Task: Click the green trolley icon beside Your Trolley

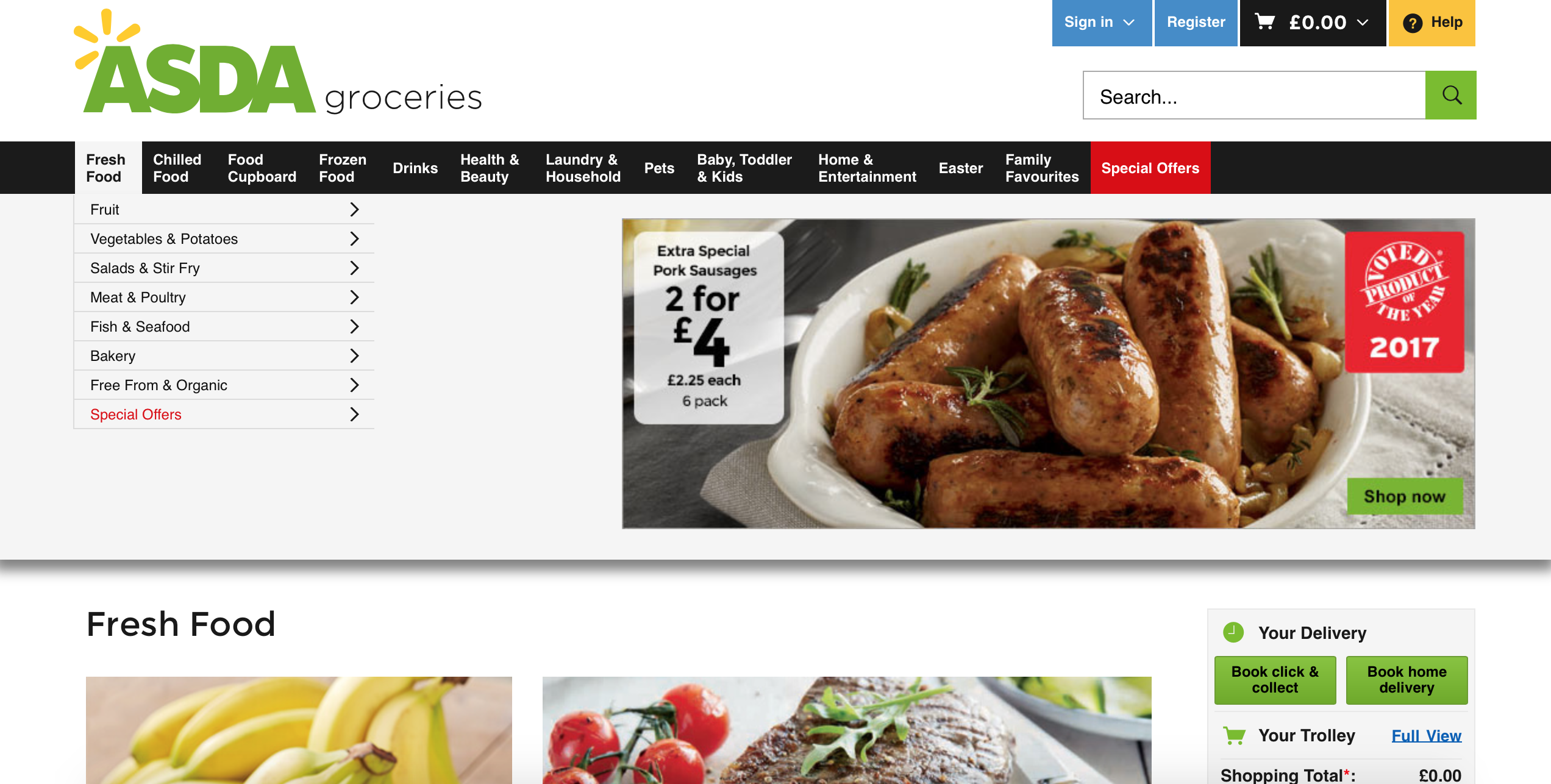Action: (1235, 735)
